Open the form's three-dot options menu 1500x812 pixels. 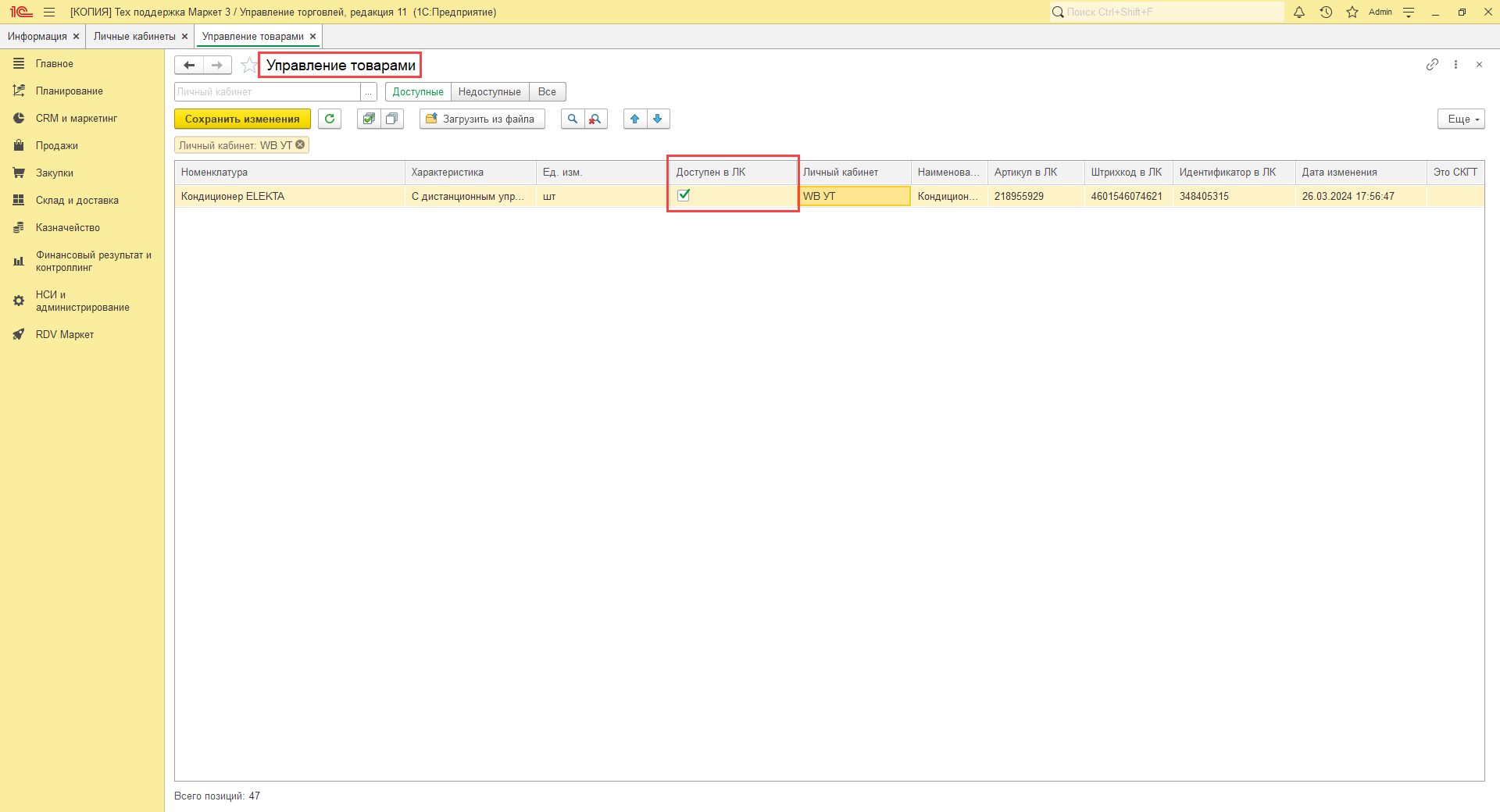click(x=1455, y=65)
